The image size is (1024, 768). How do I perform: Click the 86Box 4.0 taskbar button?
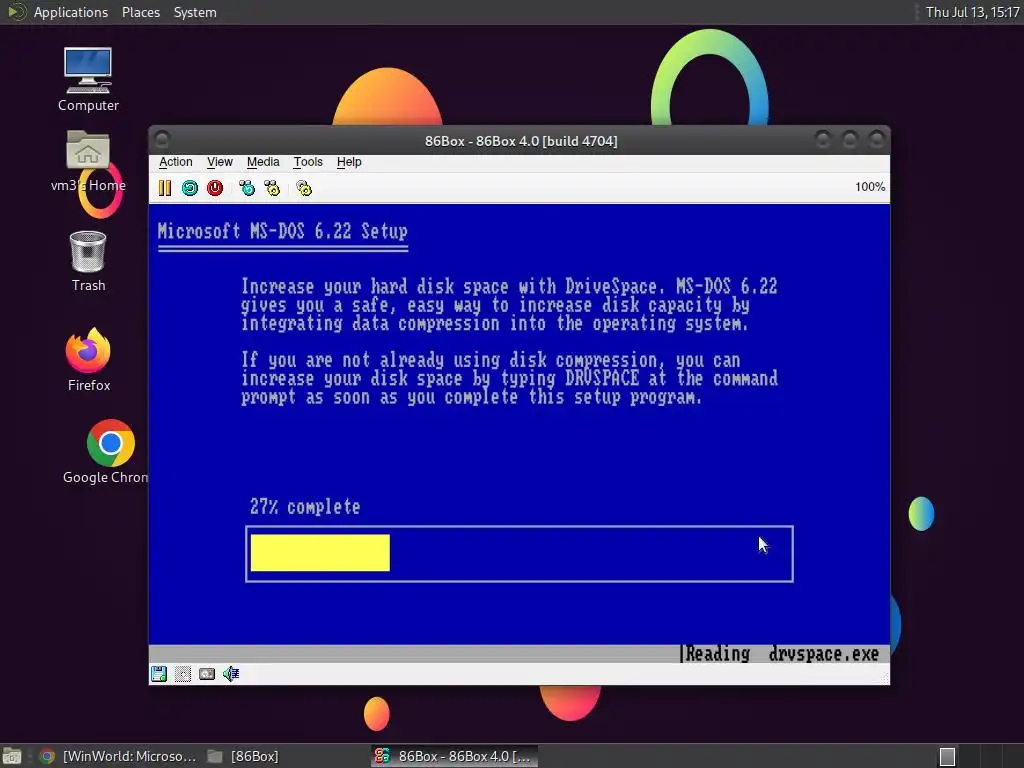[x=455, y=756]
